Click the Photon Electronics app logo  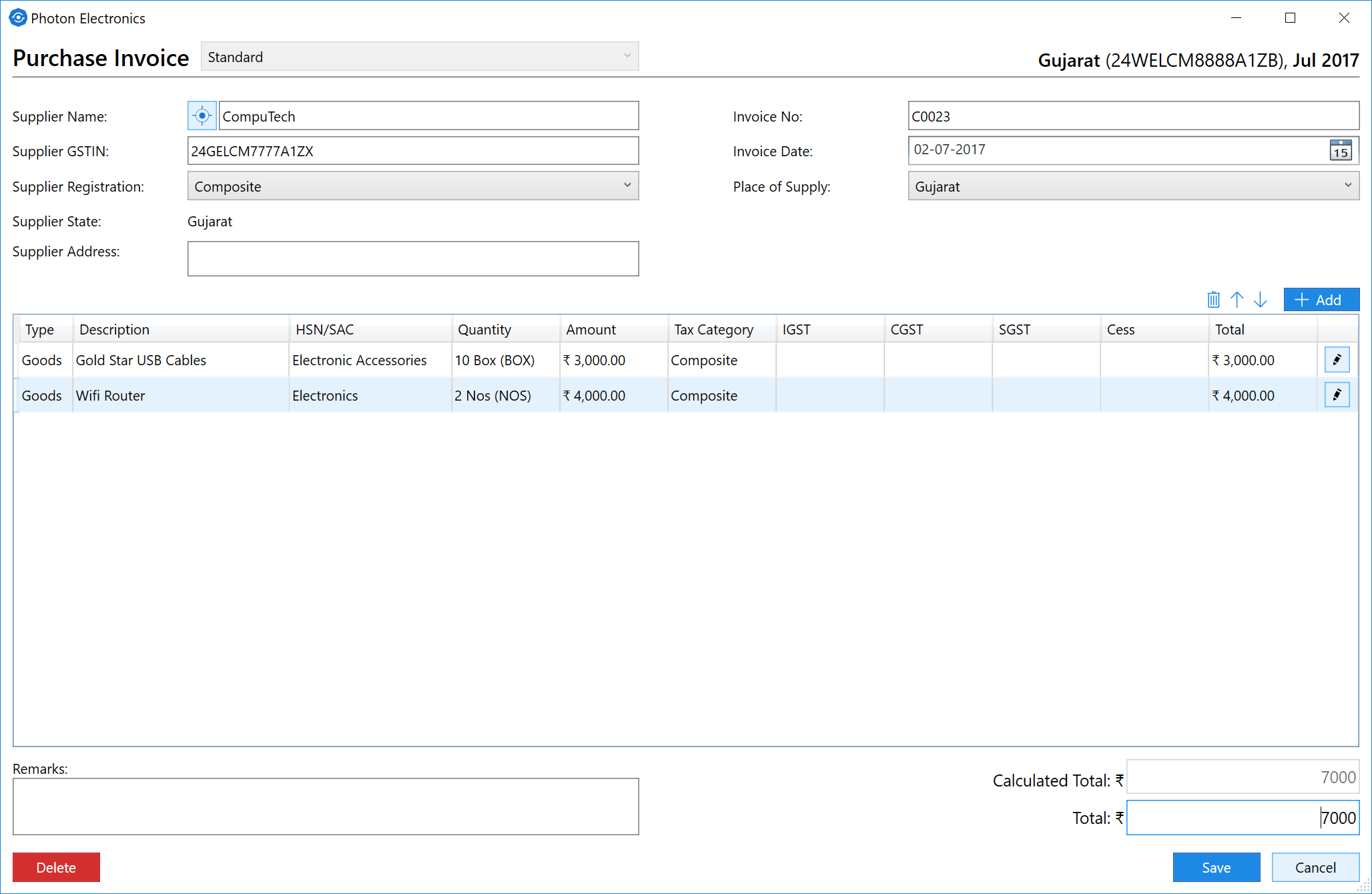click(x=18, y=18)
